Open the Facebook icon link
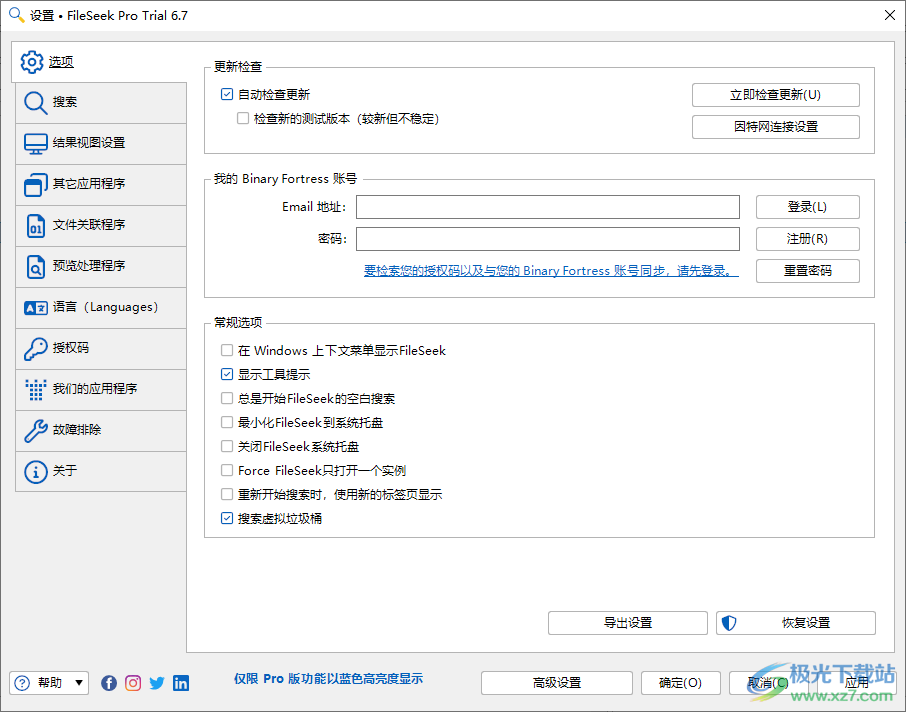Image resolution: width=906 pixels, height=712 pixels. coord(109,683)
